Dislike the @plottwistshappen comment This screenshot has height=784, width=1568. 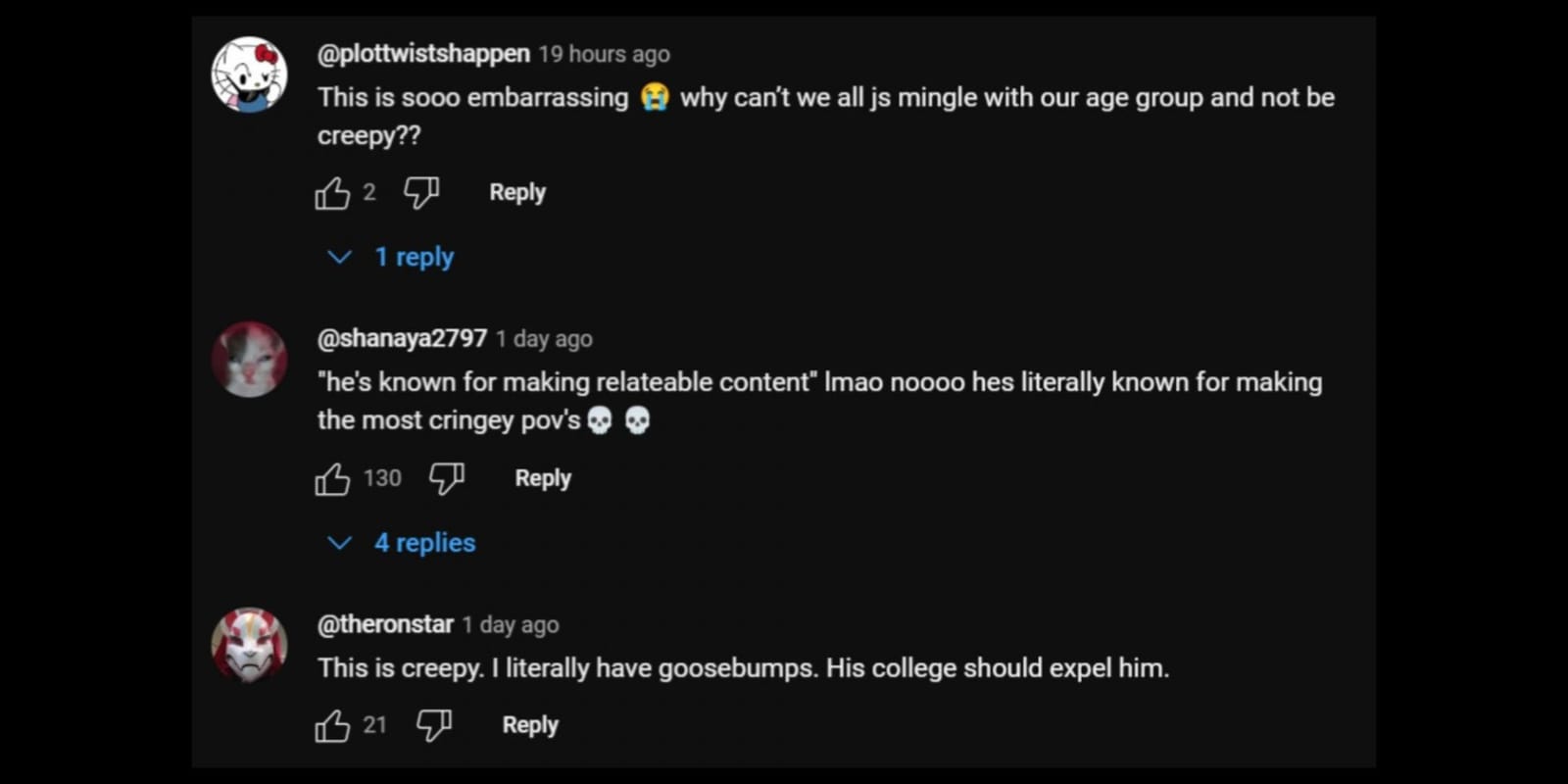tap(421, 193)
